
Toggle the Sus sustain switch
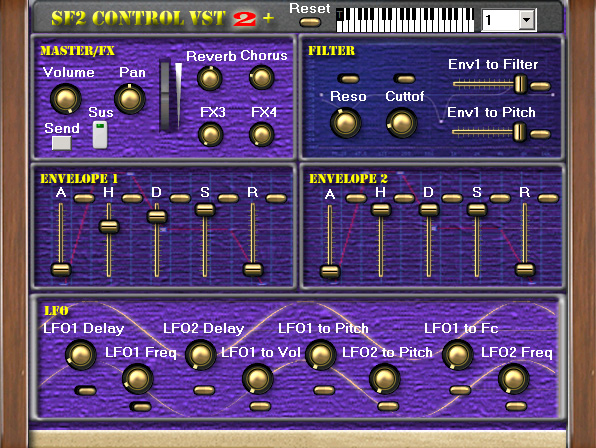click(100, 135)
